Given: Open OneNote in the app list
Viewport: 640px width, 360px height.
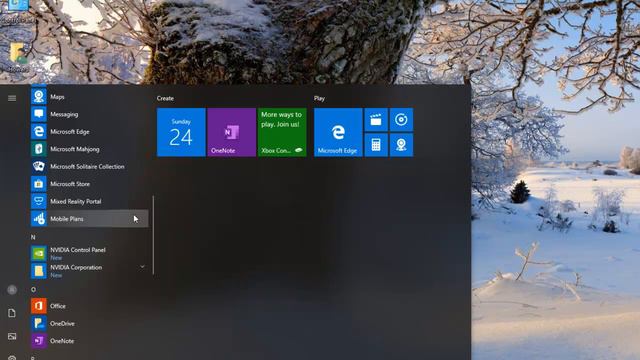Looking at the screenshot, I should [89, 341].
